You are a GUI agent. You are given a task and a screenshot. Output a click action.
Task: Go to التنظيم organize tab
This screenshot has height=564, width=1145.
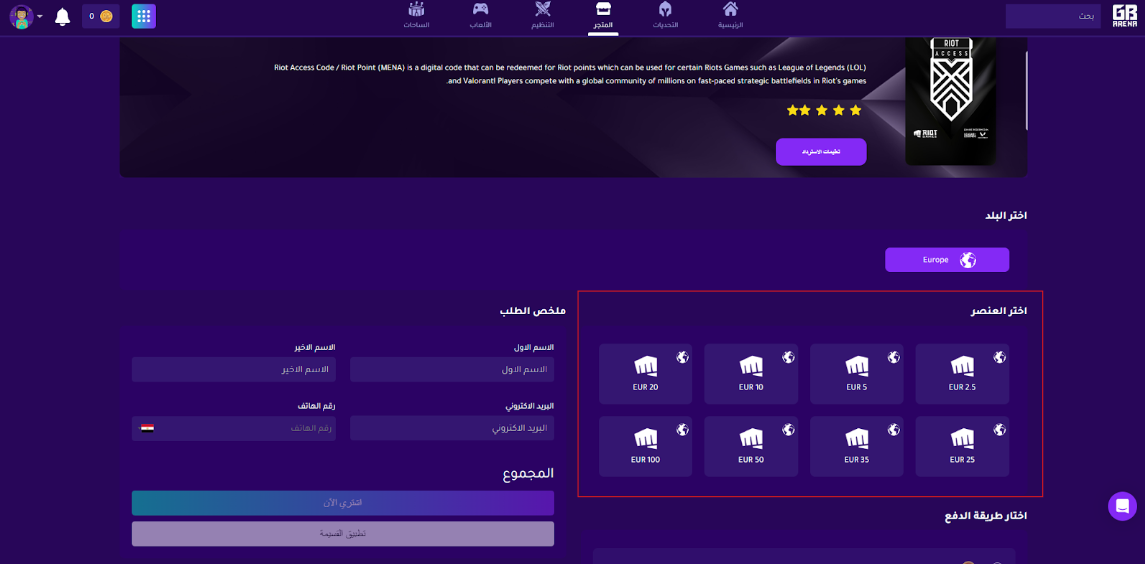(x=543, y=16)
